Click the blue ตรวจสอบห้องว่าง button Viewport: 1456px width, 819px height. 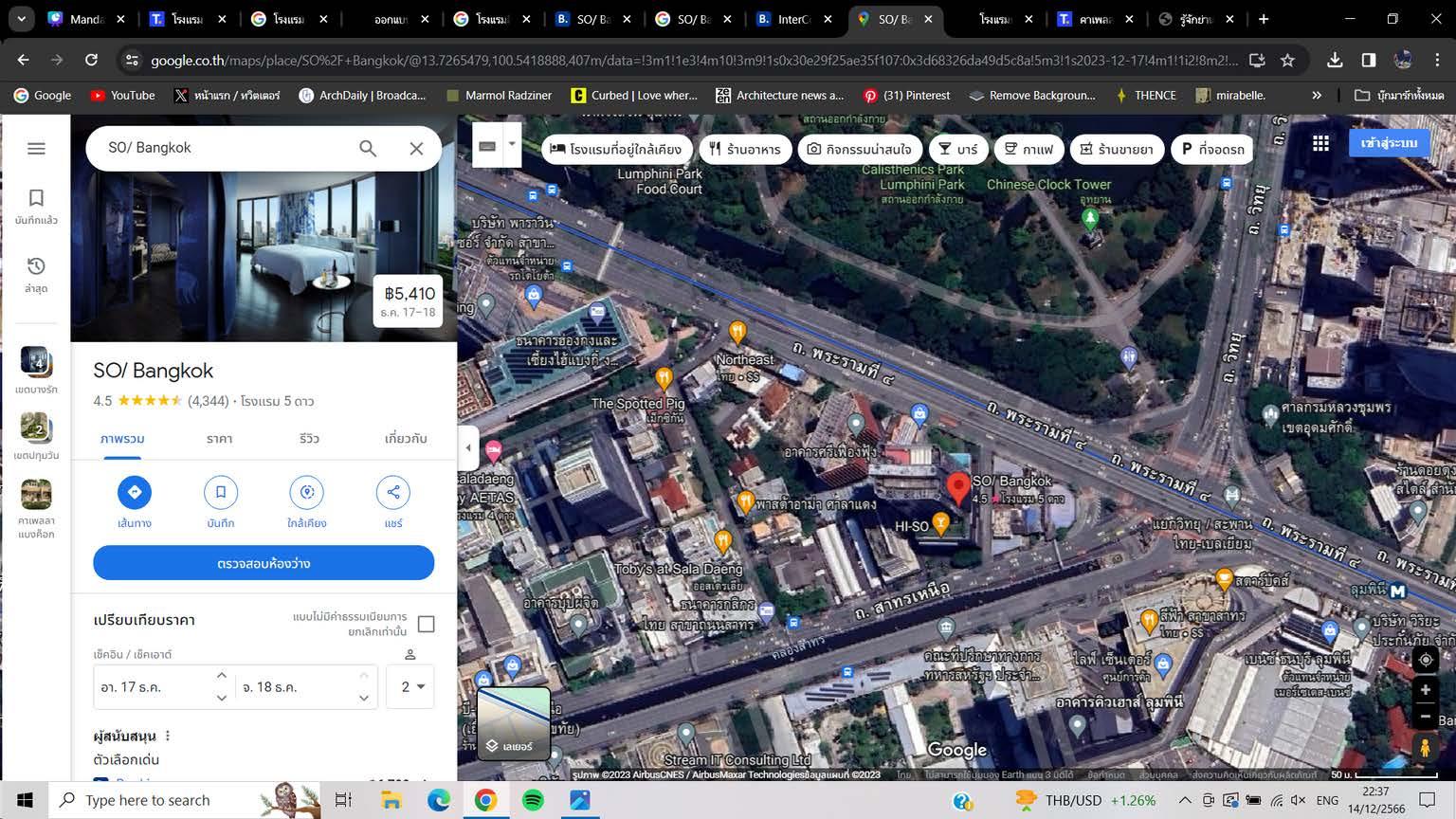(264, 563)
